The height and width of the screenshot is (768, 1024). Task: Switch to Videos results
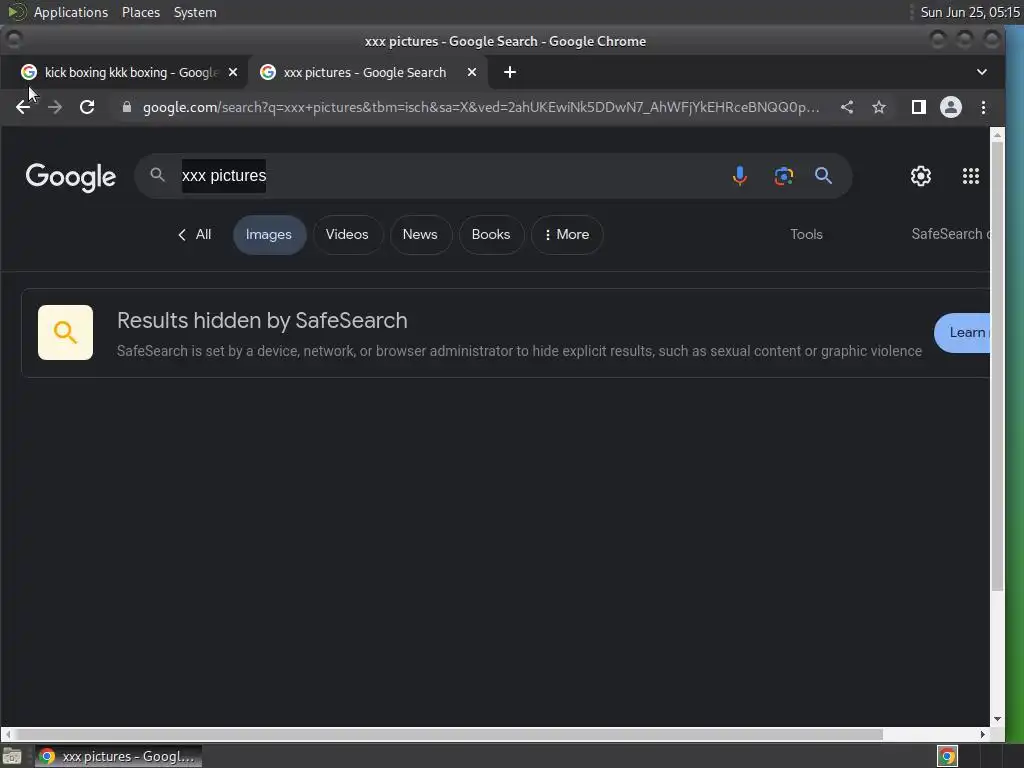[347, 234]
